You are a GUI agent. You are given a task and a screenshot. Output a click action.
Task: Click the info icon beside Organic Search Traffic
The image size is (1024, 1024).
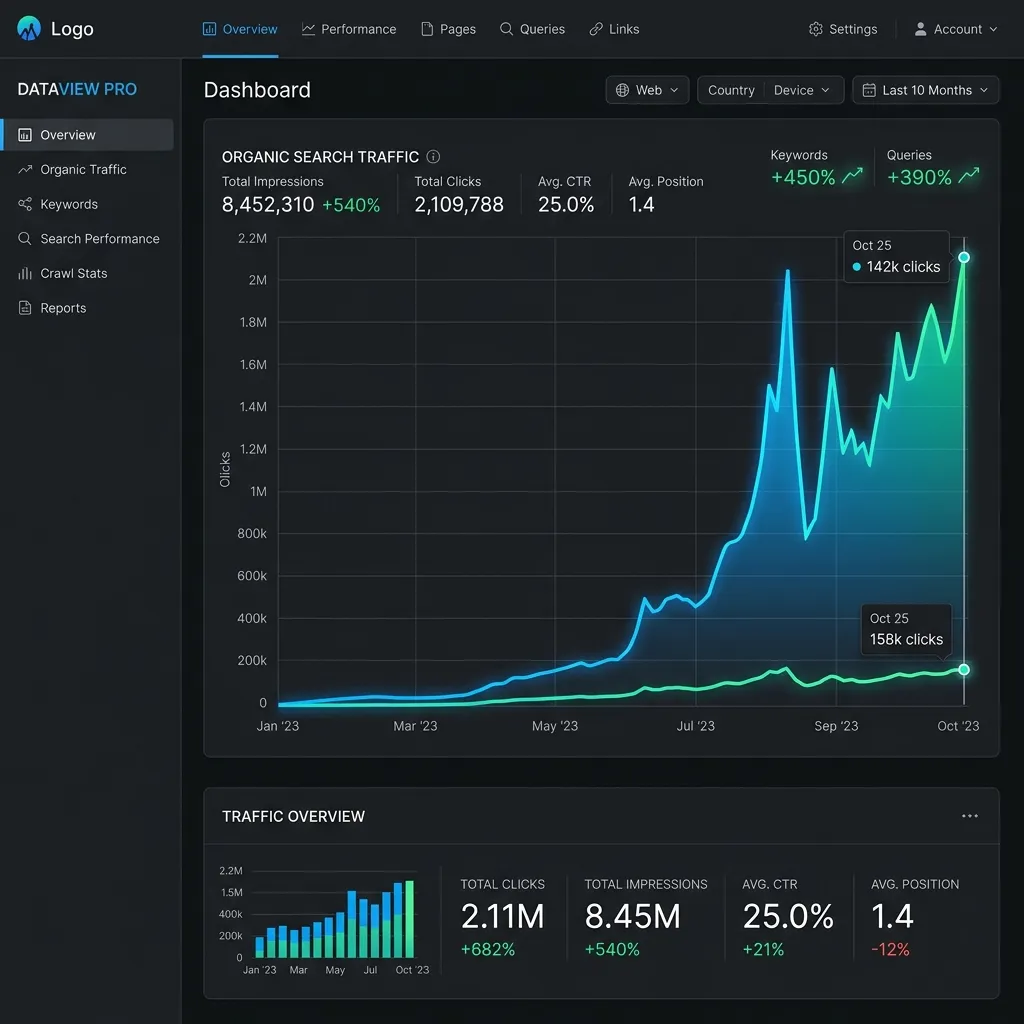(433, 157)
